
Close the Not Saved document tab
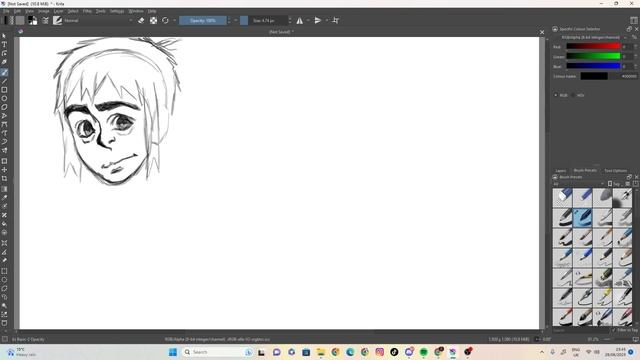(542, 32)
